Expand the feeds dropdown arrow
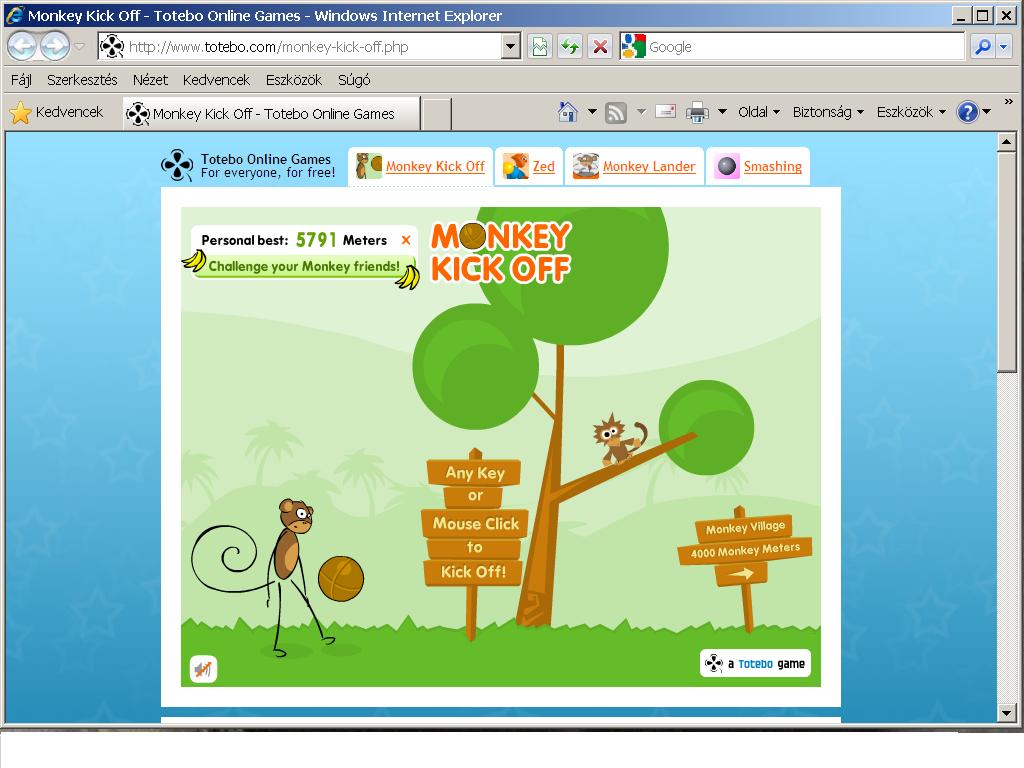The height and width of the screenshot is (768, 1024). point(641,112)
